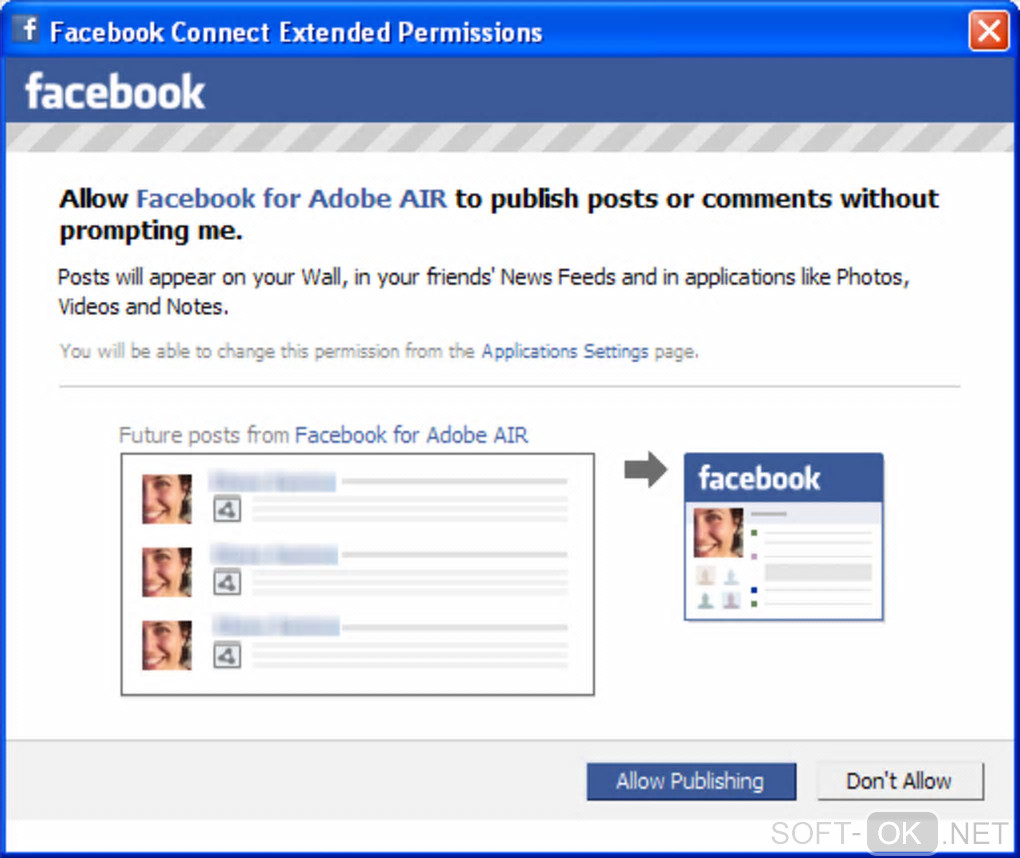The image size is (1020, 858).
Task: Click the facebook logo in the profile preview
Action: 759,479
